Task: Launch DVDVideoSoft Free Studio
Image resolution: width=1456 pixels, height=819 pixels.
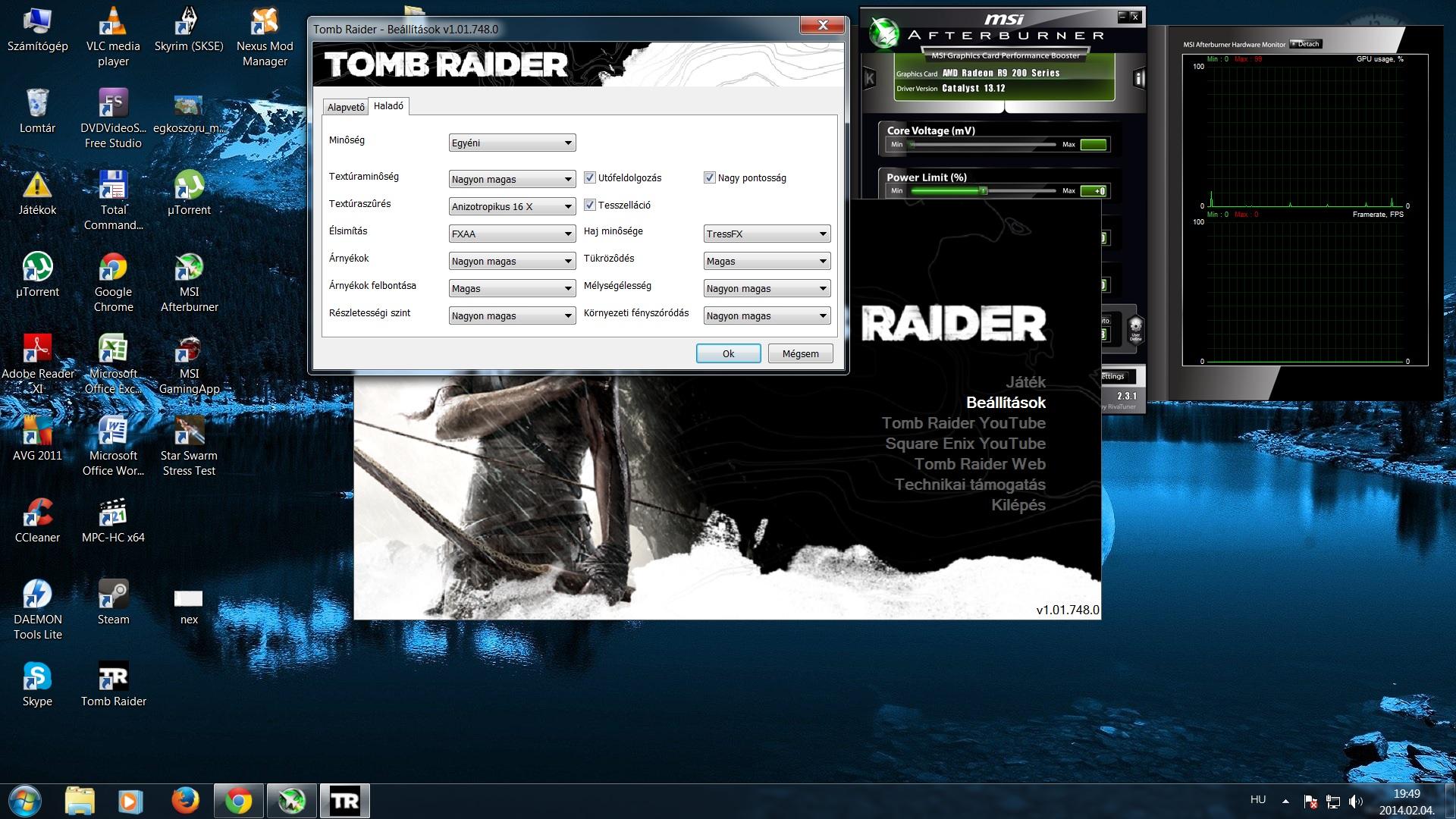Action: pos(113,119)
